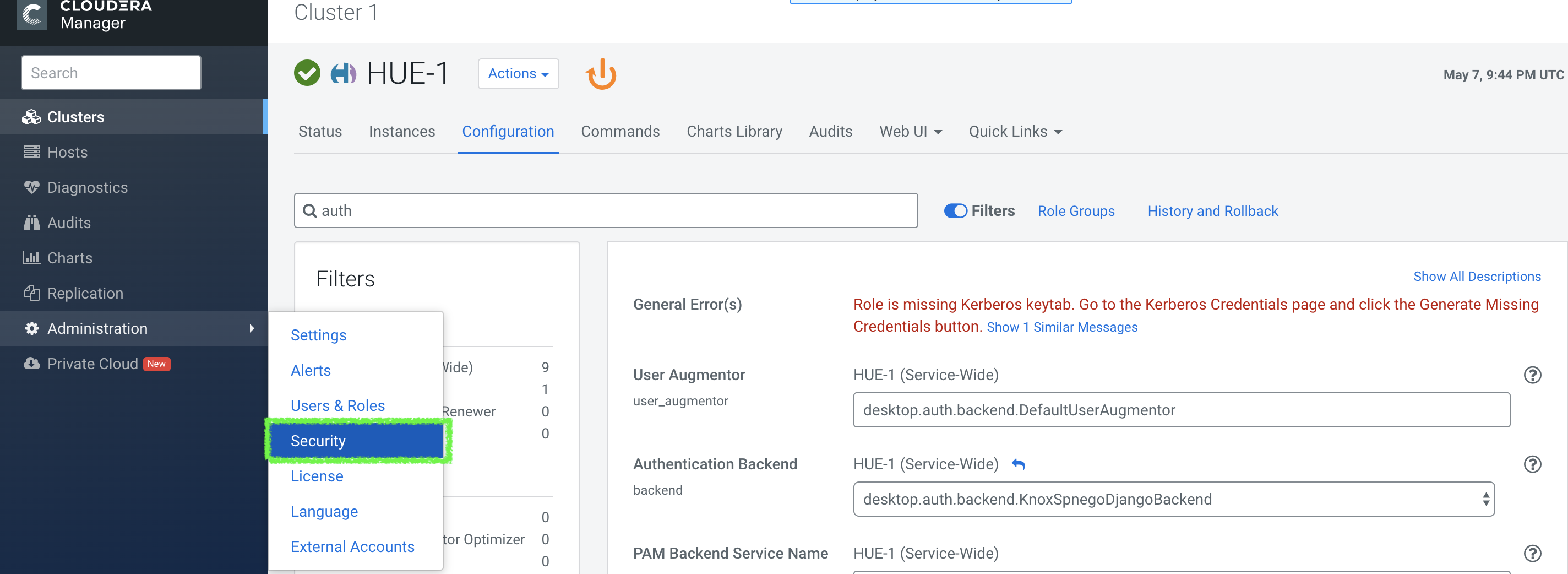Click Show All Descriptions link
The width and height of the screenshot is (1568, 574).
[x=1477, y=276]
